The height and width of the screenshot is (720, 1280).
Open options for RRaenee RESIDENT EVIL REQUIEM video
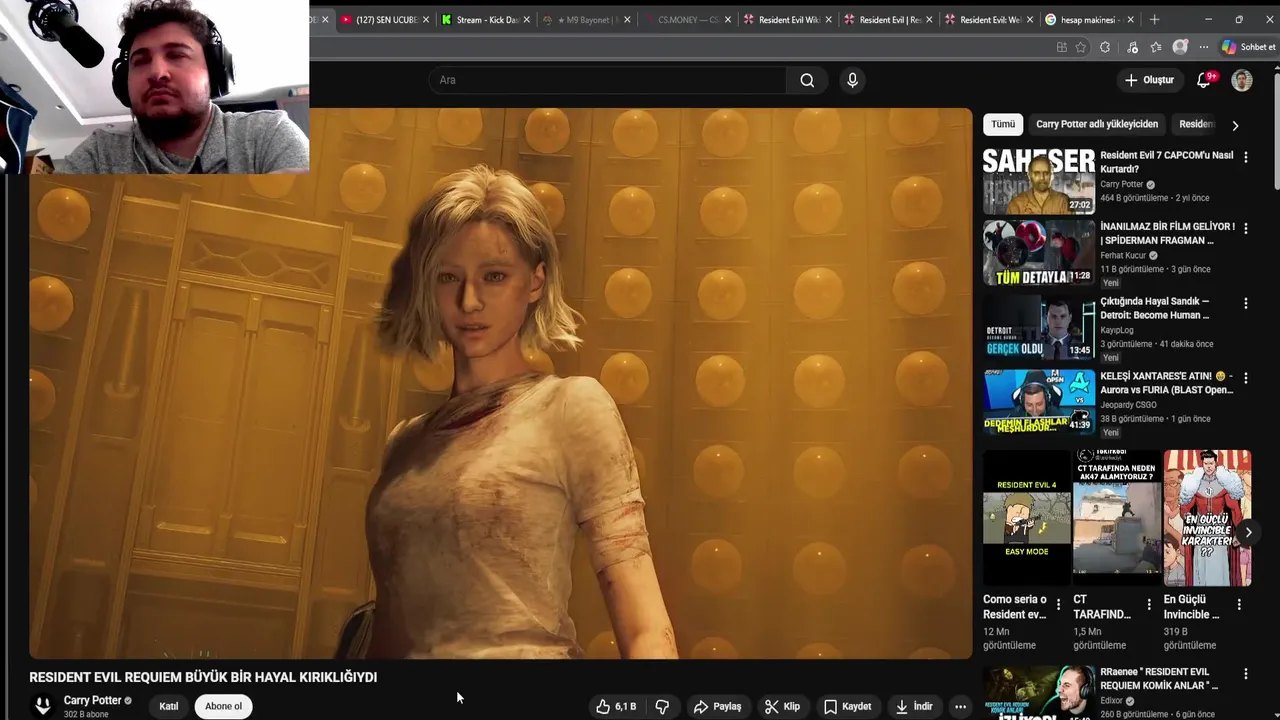pyautogui.click(x=1245, y=675)
